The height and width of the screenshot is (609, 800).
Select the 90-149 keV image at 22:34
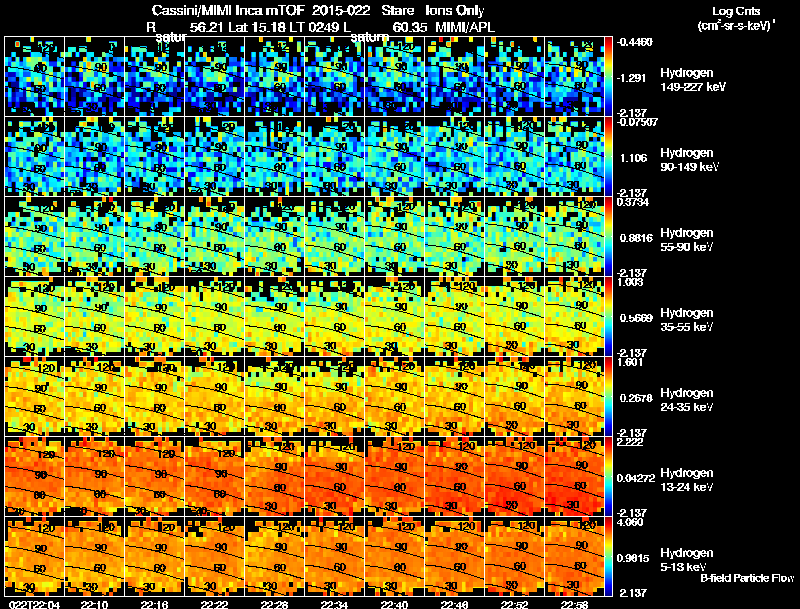tap(335, 157)
